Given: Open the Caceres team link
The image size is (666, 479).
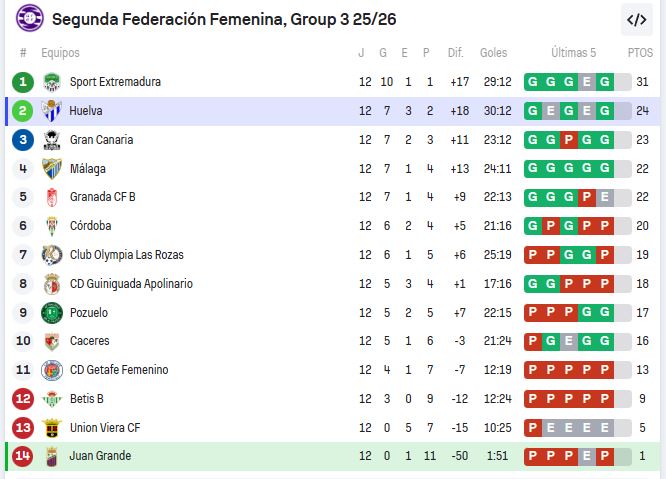Looking at the screenshot, I should (x=90, y=341).
